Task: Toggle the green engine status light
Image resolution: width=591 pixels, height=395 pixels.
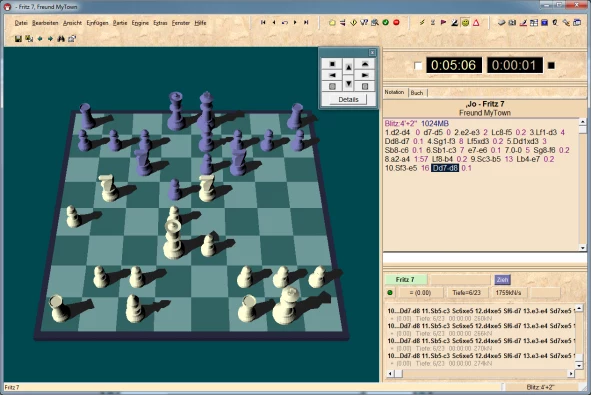Action: point(390,292)
